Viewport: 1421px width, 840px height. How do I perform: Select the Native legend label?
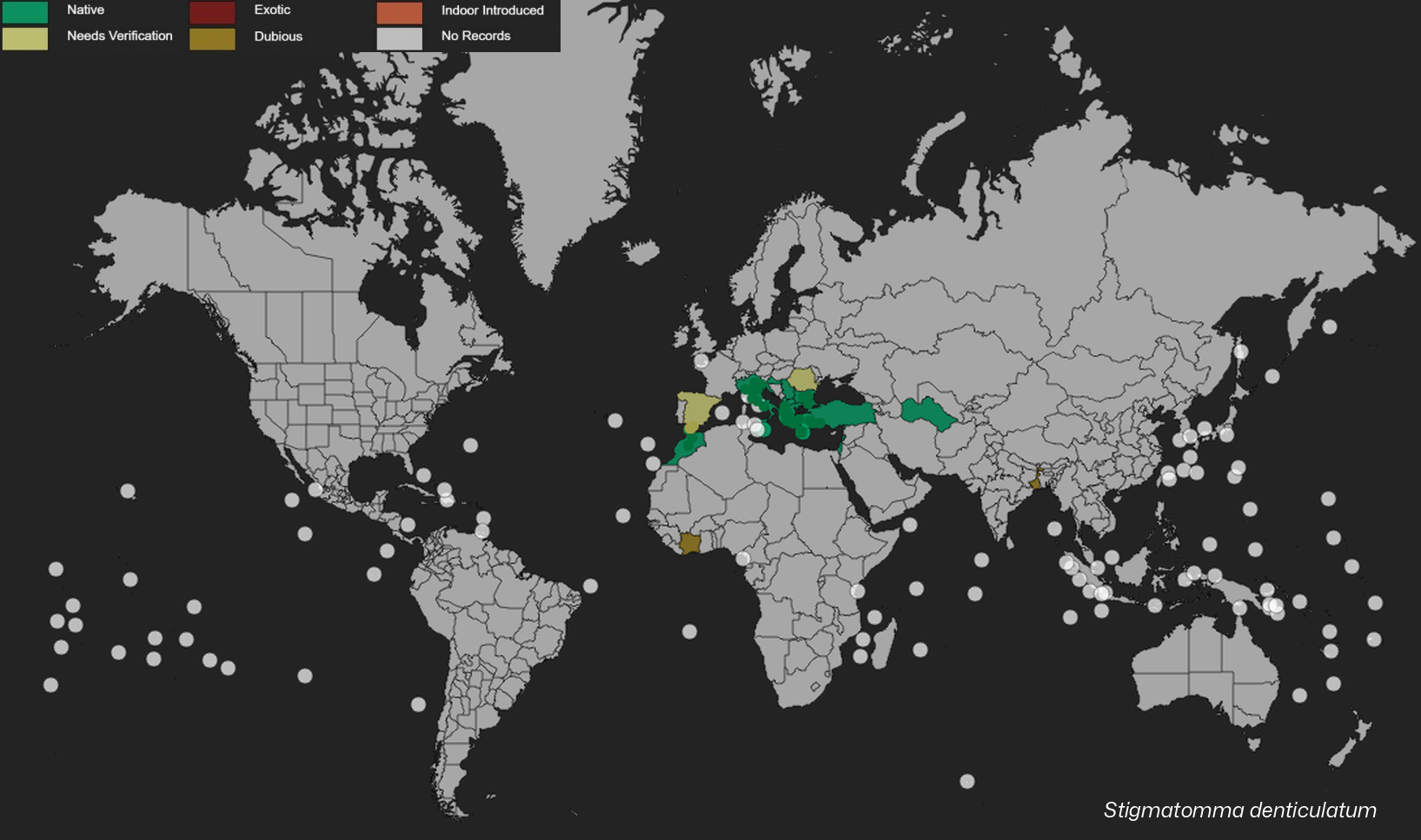point(85,10)
